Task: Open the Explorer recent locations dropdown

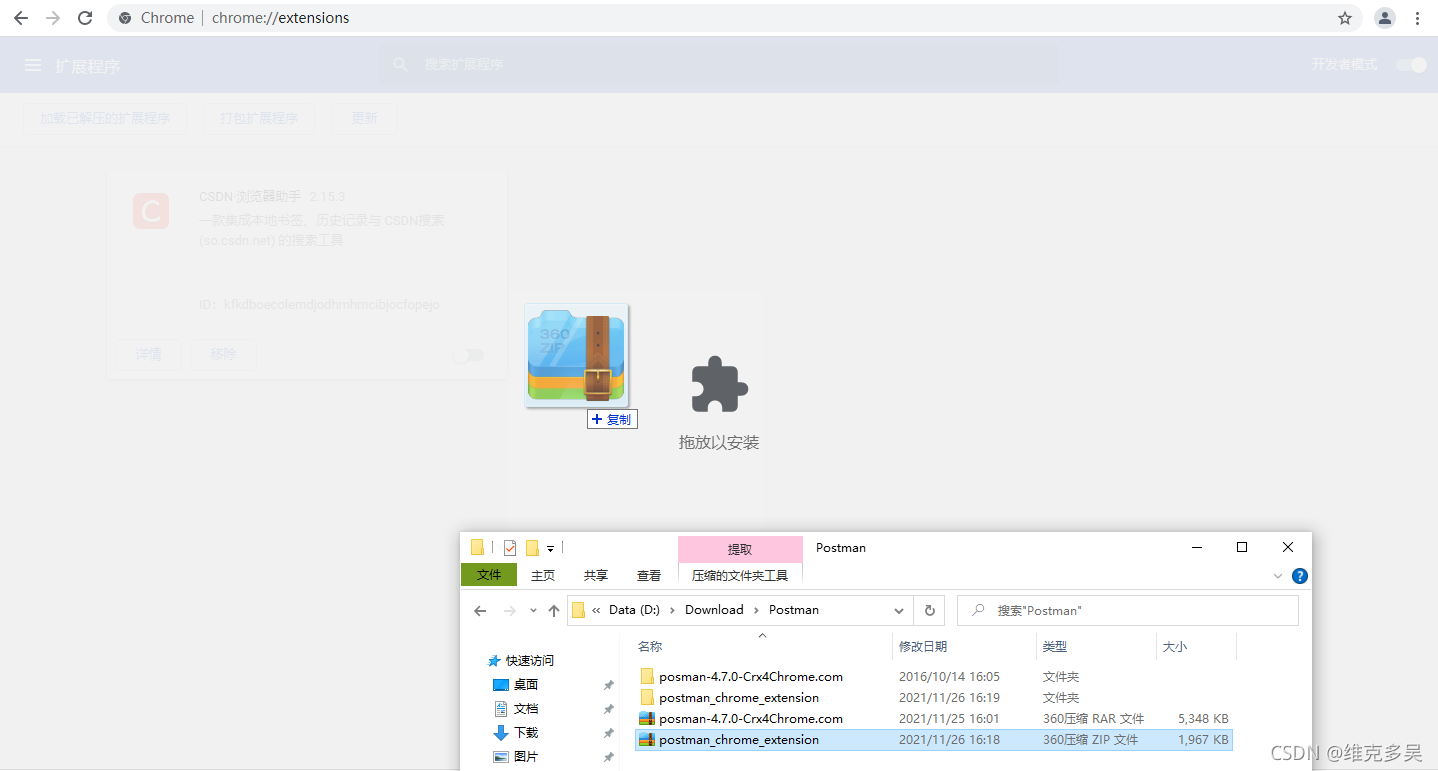Action: click(x=533, y=610)
